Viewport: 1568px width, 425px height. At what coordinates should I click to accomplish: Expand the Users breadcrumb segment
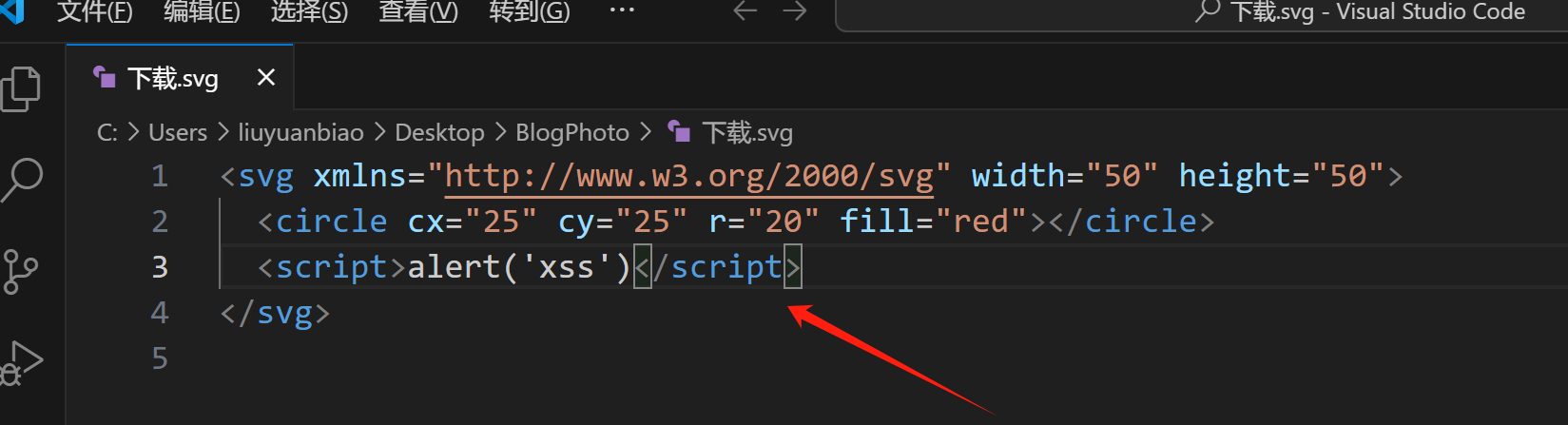178,132
